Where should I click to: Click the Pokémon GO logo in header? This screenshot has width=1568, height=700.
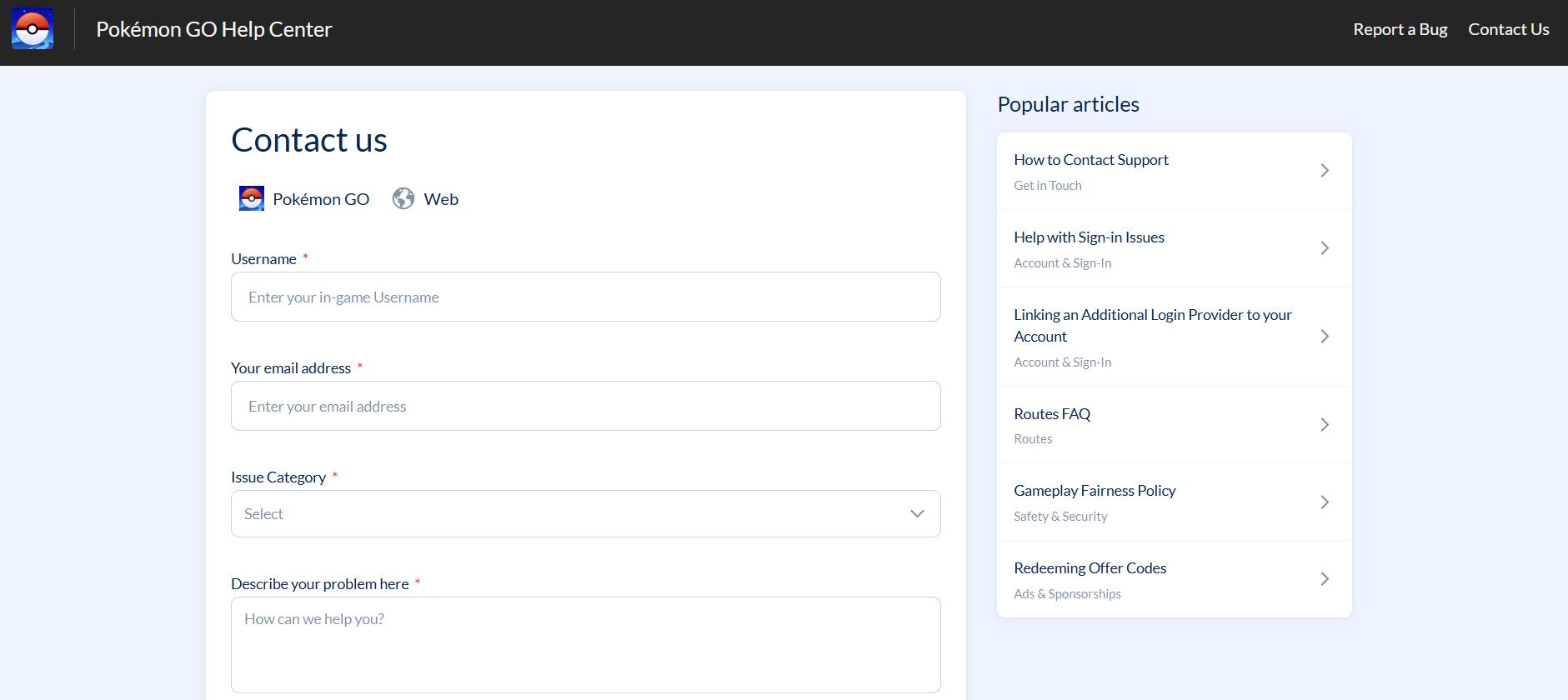[x=33, y=29]
